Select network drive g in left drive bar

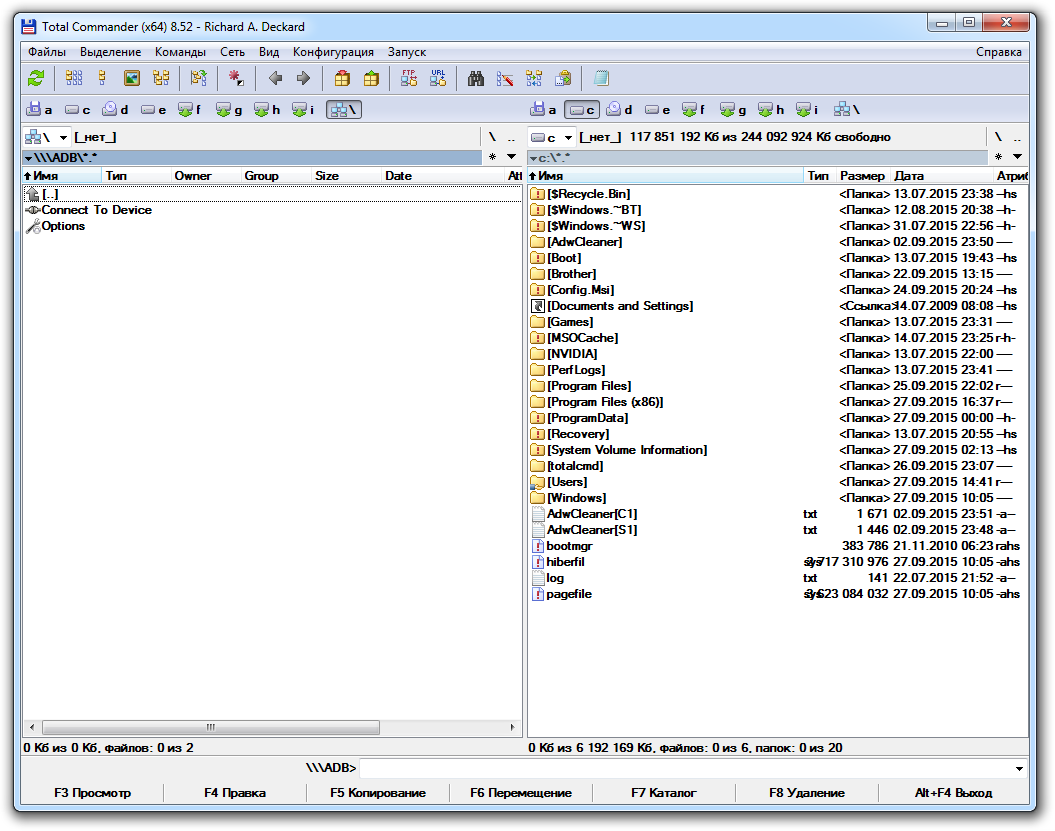tap(229, 110)
